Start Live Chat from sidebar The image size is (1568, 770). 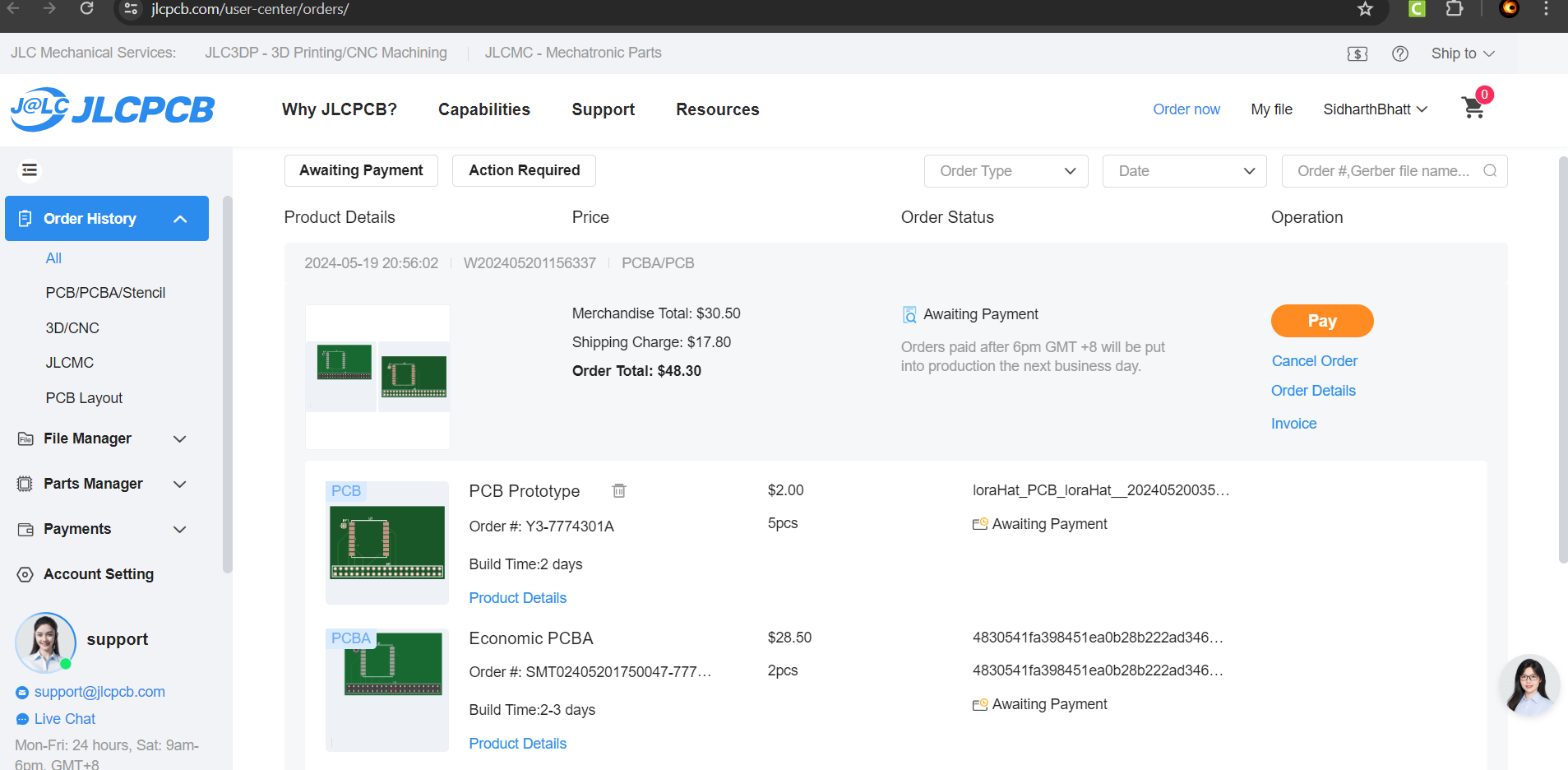65,719
